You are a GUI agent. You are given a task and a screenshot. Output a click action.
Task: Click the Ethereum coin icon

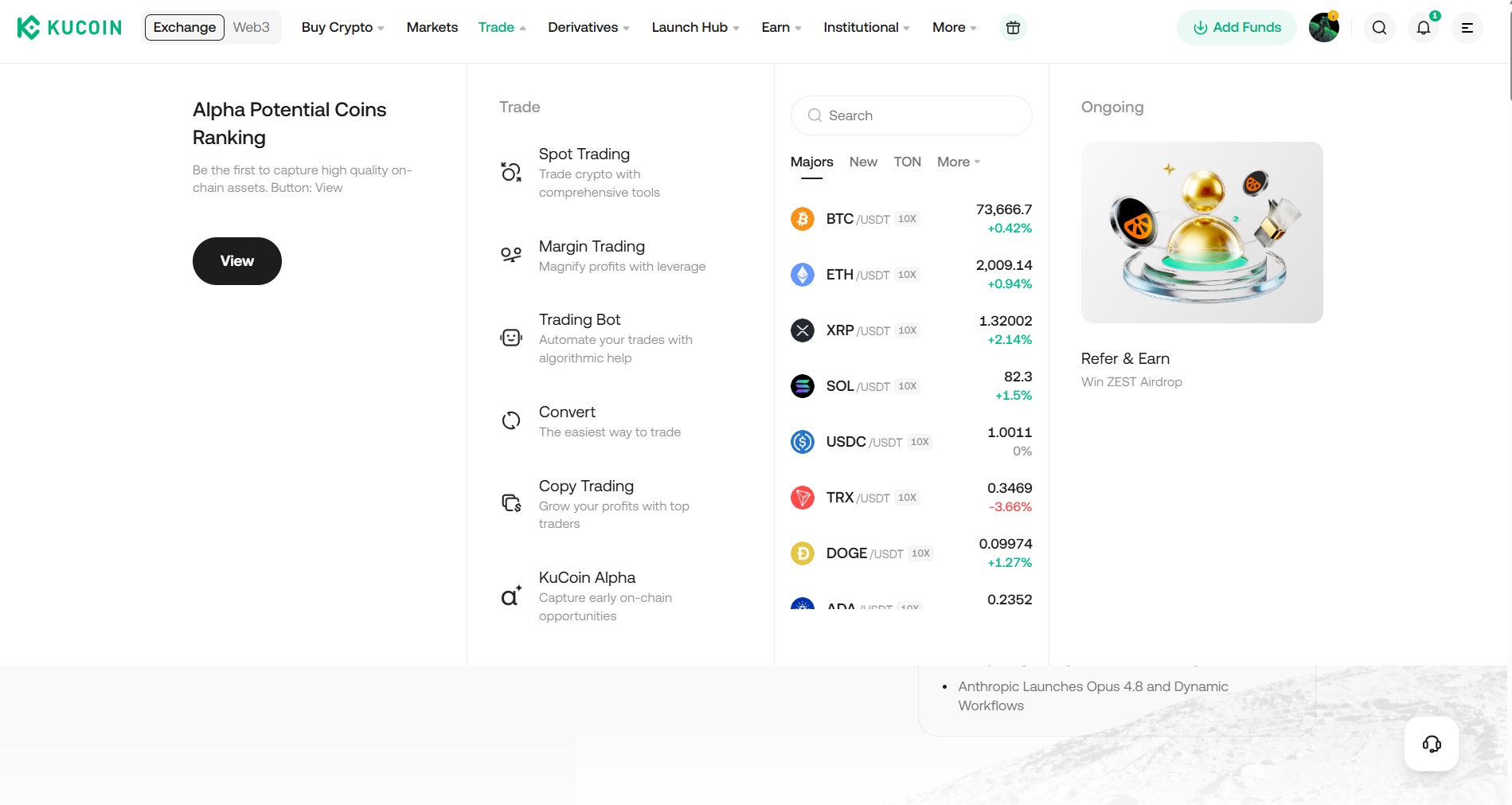point(803,275)
